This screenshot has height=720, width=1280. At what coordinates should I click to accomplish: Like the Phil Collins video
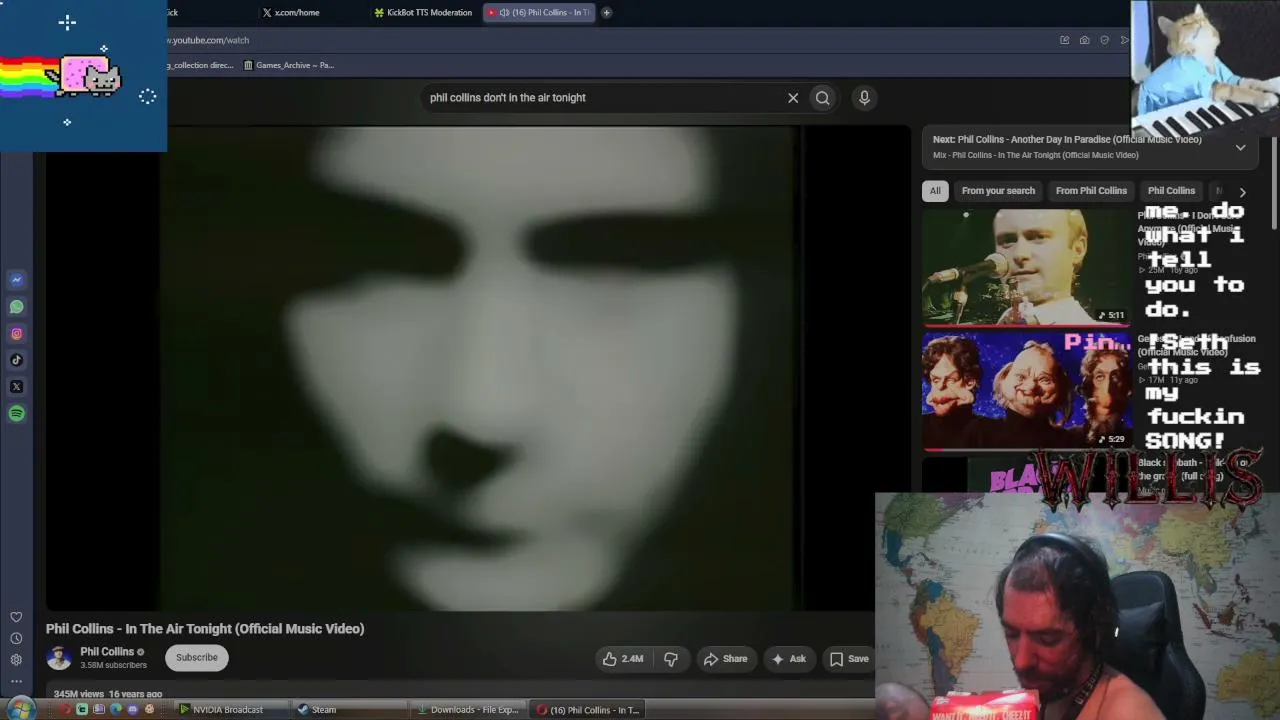pyautogui.click(x=622, y=659)
